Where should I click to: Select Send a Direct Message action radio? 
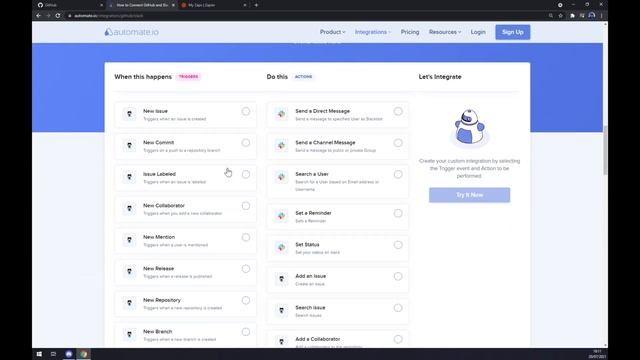(398, 111)
